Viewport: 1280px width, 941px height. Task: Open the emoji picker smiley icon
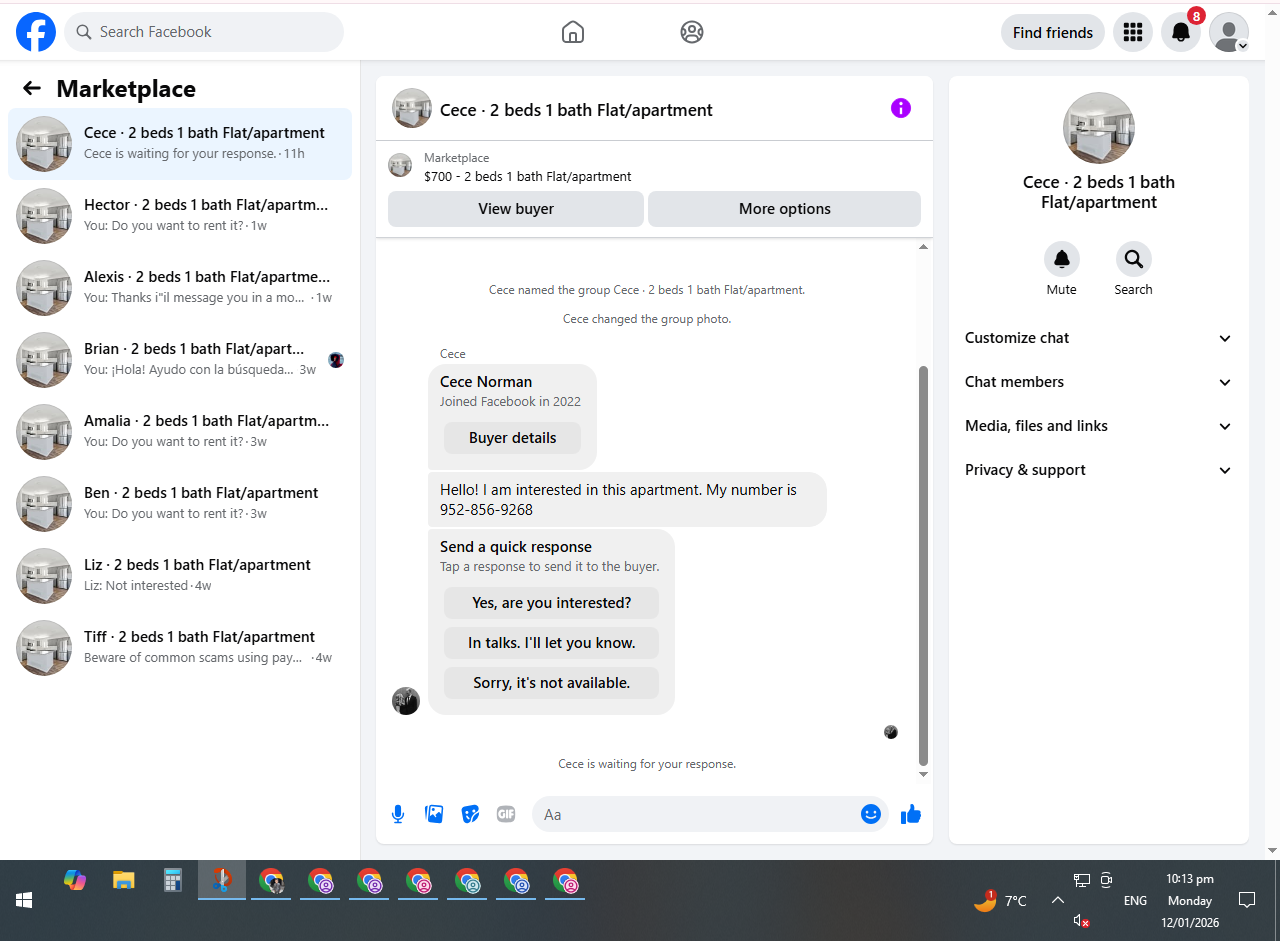point(871,814)
